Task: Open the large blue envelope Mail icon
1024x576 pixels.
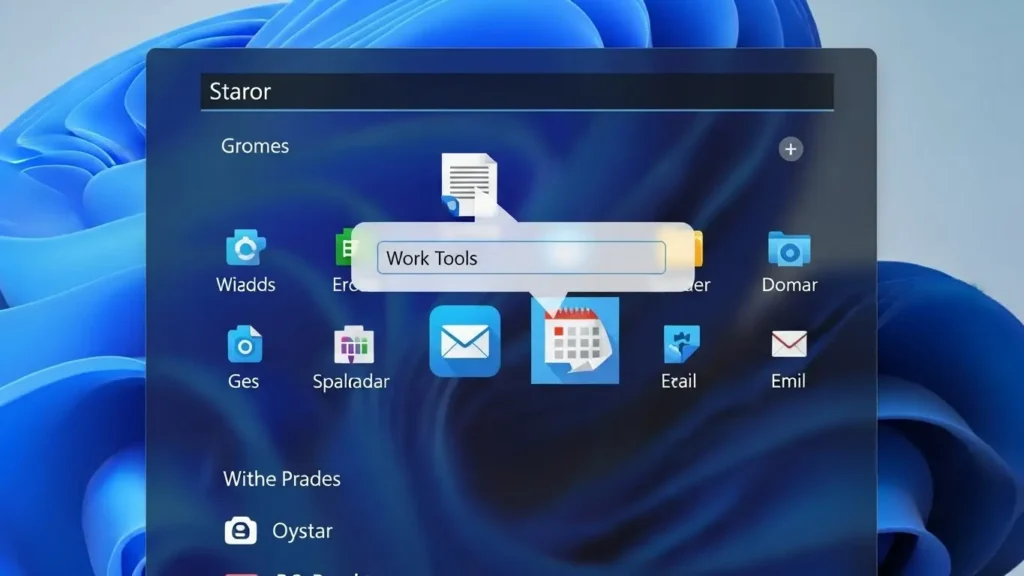Action: (x=465, y=342)
